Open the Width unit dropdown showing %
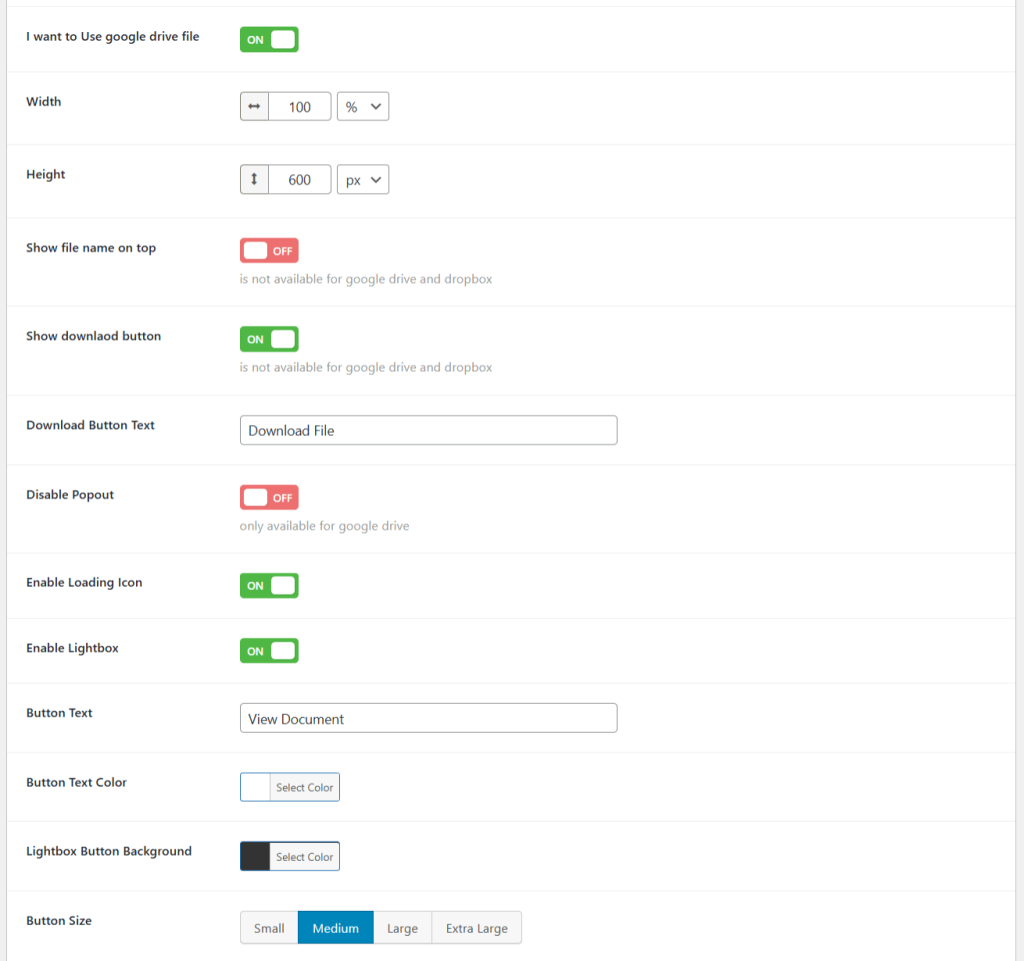The height and width of the screenshot is (961, 1024). coord(362,106)
